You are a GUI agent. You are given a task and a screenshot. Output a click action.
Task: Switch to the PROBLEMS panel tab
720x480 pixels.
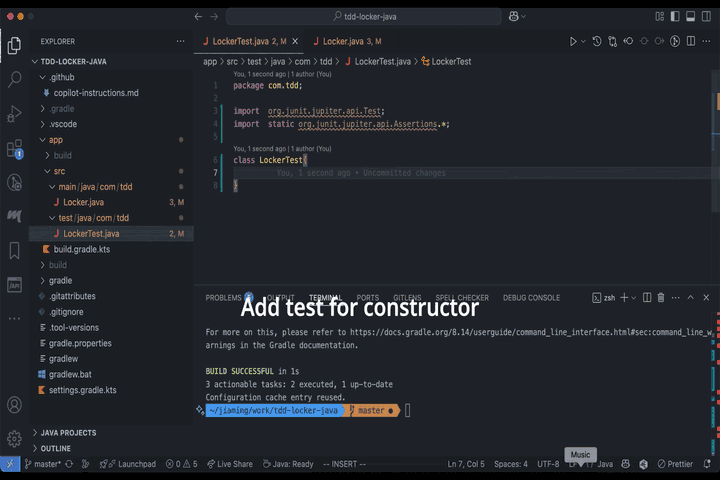pyautogui.click(x=223, y=298)
